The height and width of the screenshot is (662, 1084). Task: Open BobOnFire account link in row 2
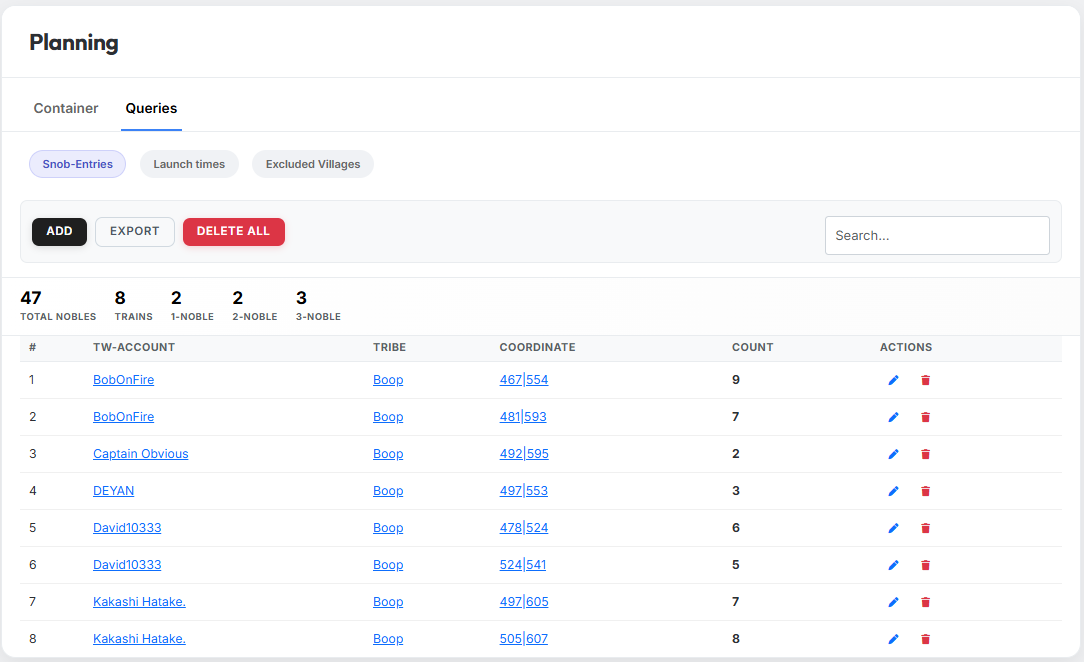(124, 417)
